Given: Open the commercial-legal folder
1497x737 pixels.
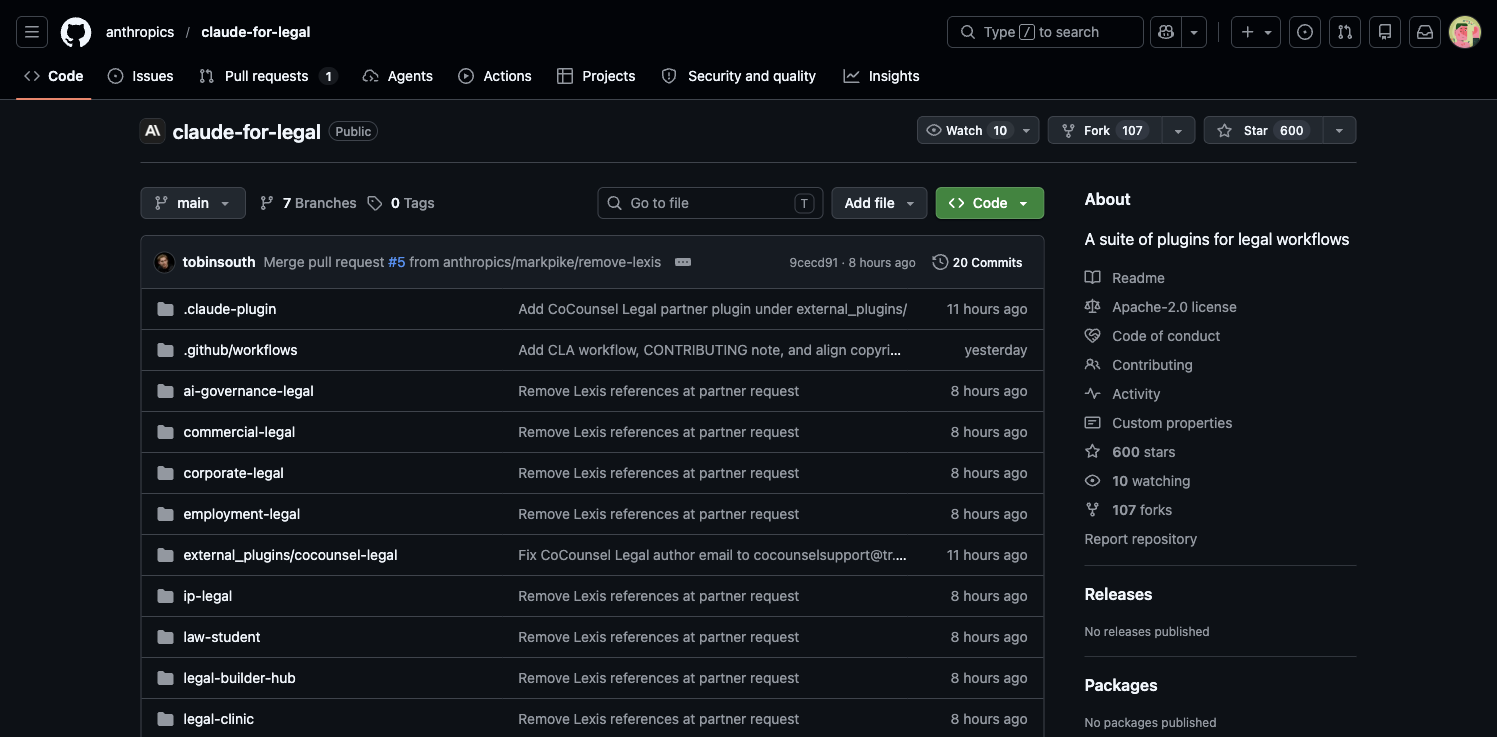Looking at the screenshot, I should (x=239, y=432).
